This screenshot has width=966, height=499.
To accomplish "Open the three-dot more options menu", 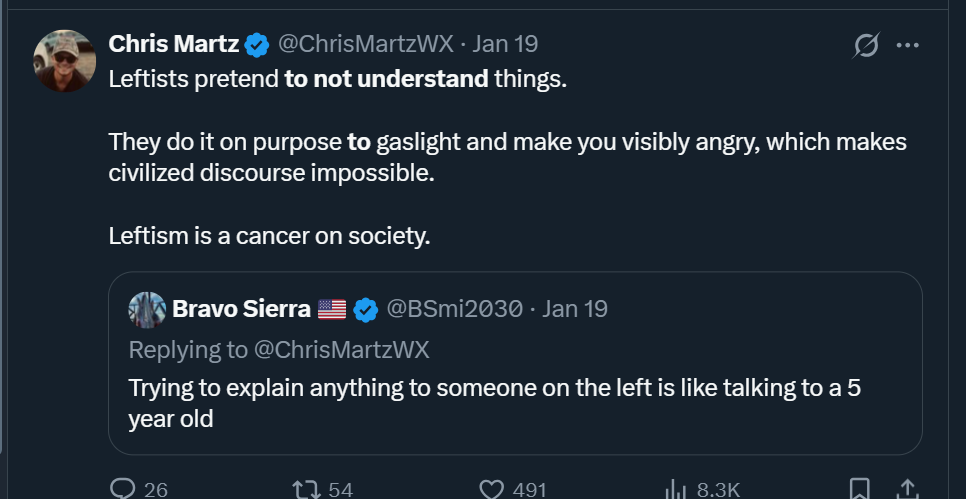I will click(908, 45).
